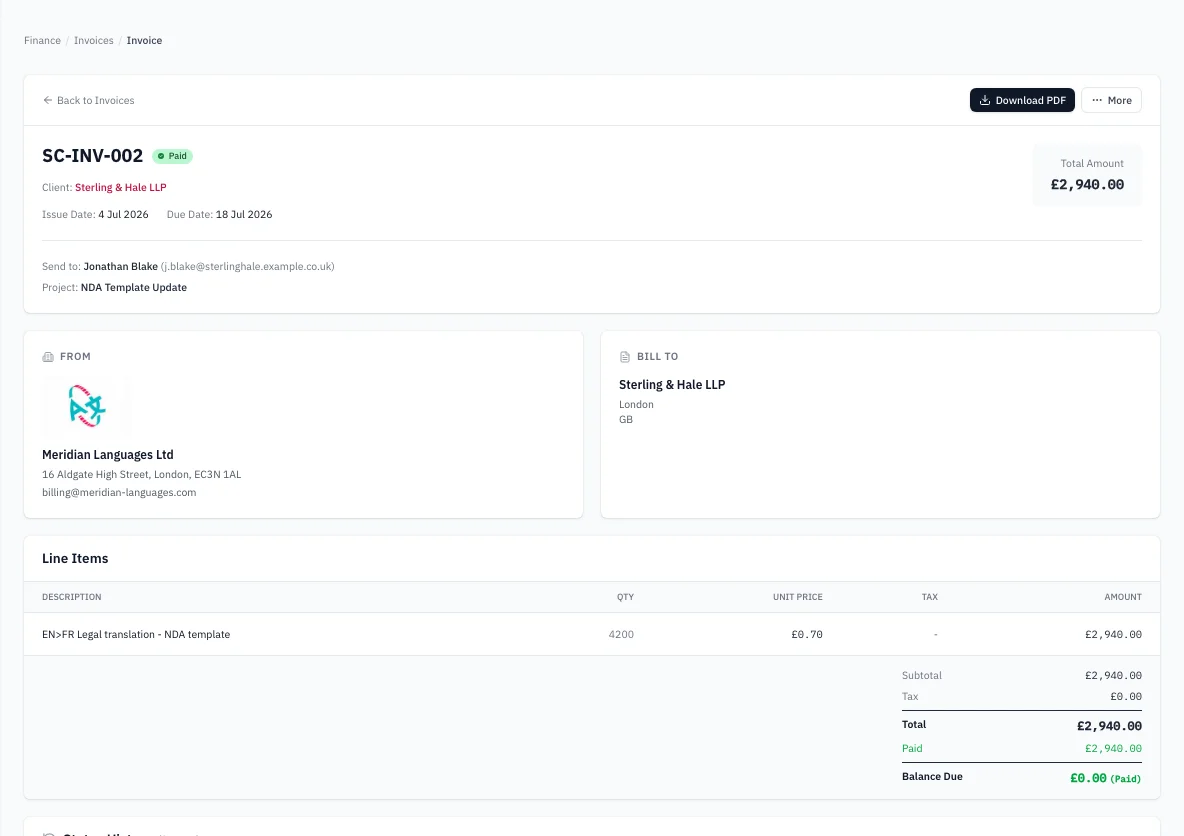Click the address 16 Aldgate High Street
The height and width of the screenshot is (836, 1184).
142,474
